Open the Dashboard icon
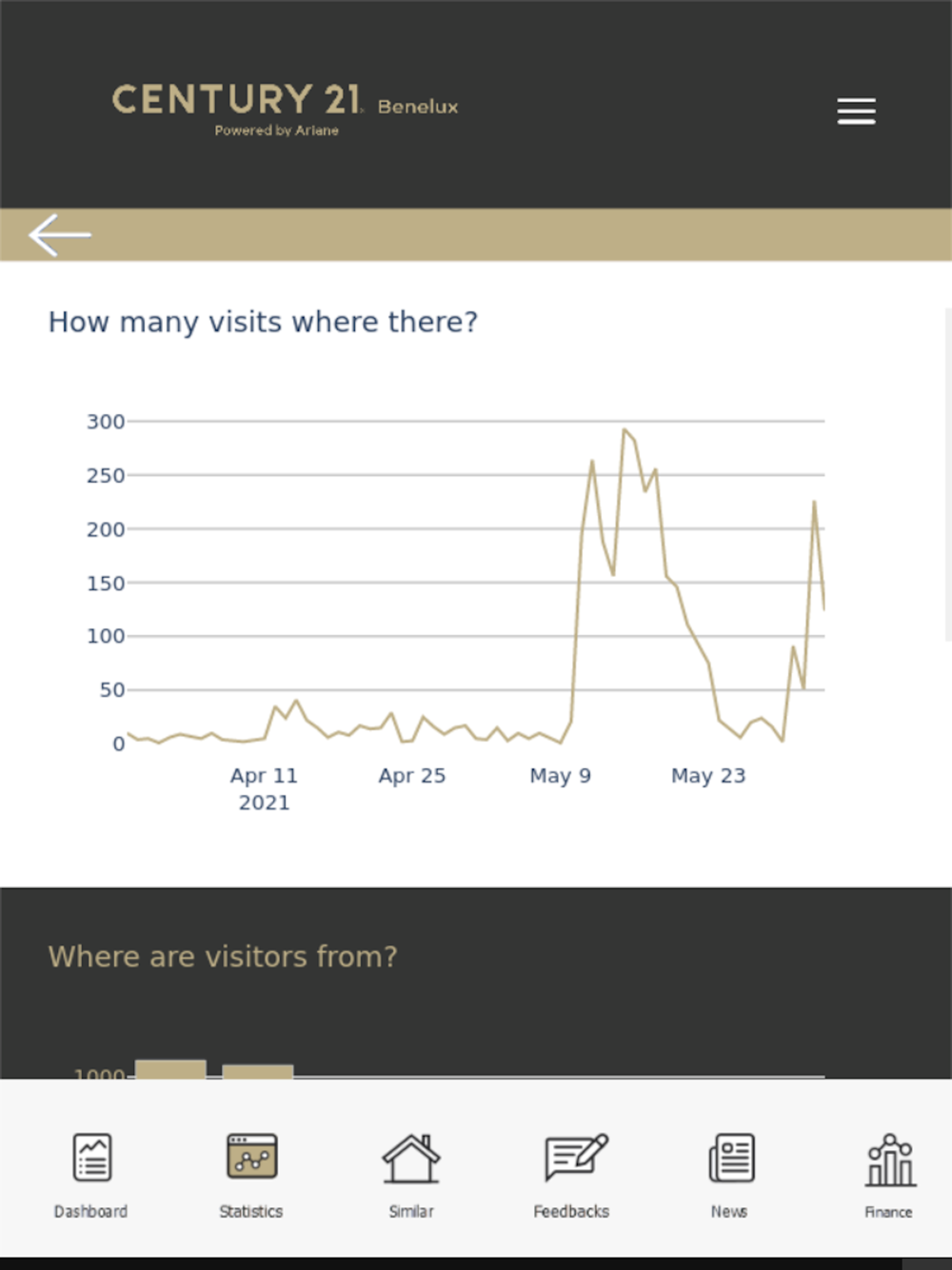The width and height of the screenshot is (952, 1270). click(x=92, y=1158)
